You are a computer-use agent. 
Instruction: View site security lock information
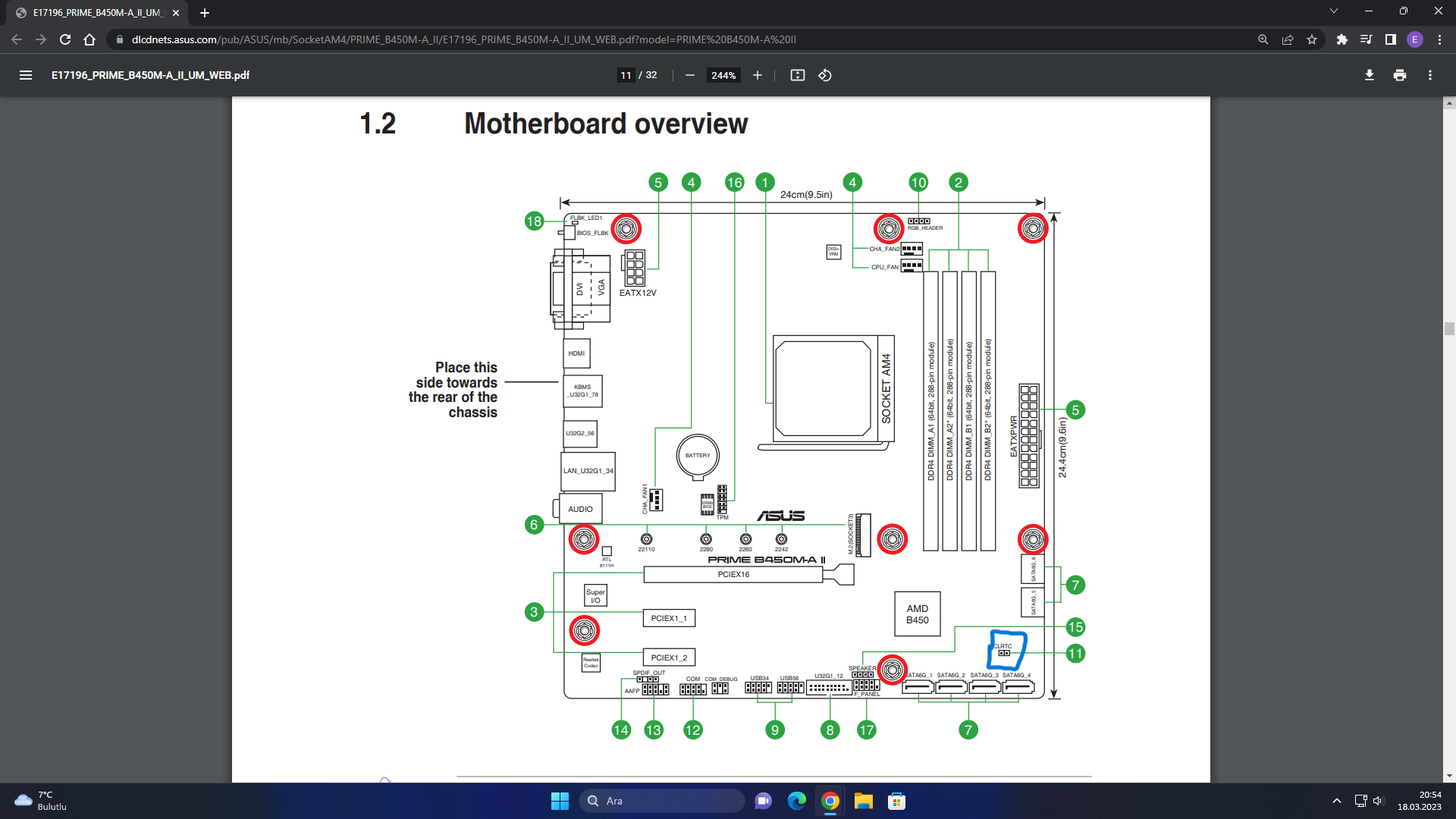pos(119,39)
